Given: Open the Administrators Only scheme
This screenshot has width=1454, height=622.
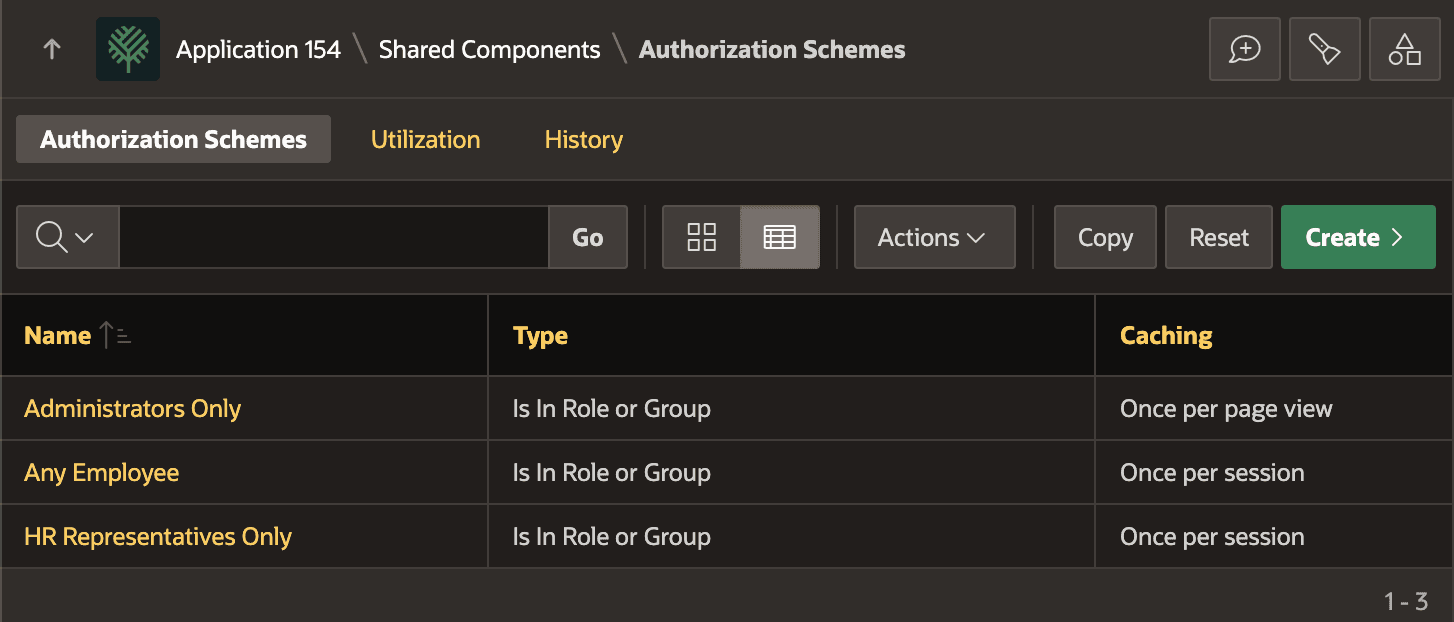Looking at the screenshot, I should [x=132, y=408].
